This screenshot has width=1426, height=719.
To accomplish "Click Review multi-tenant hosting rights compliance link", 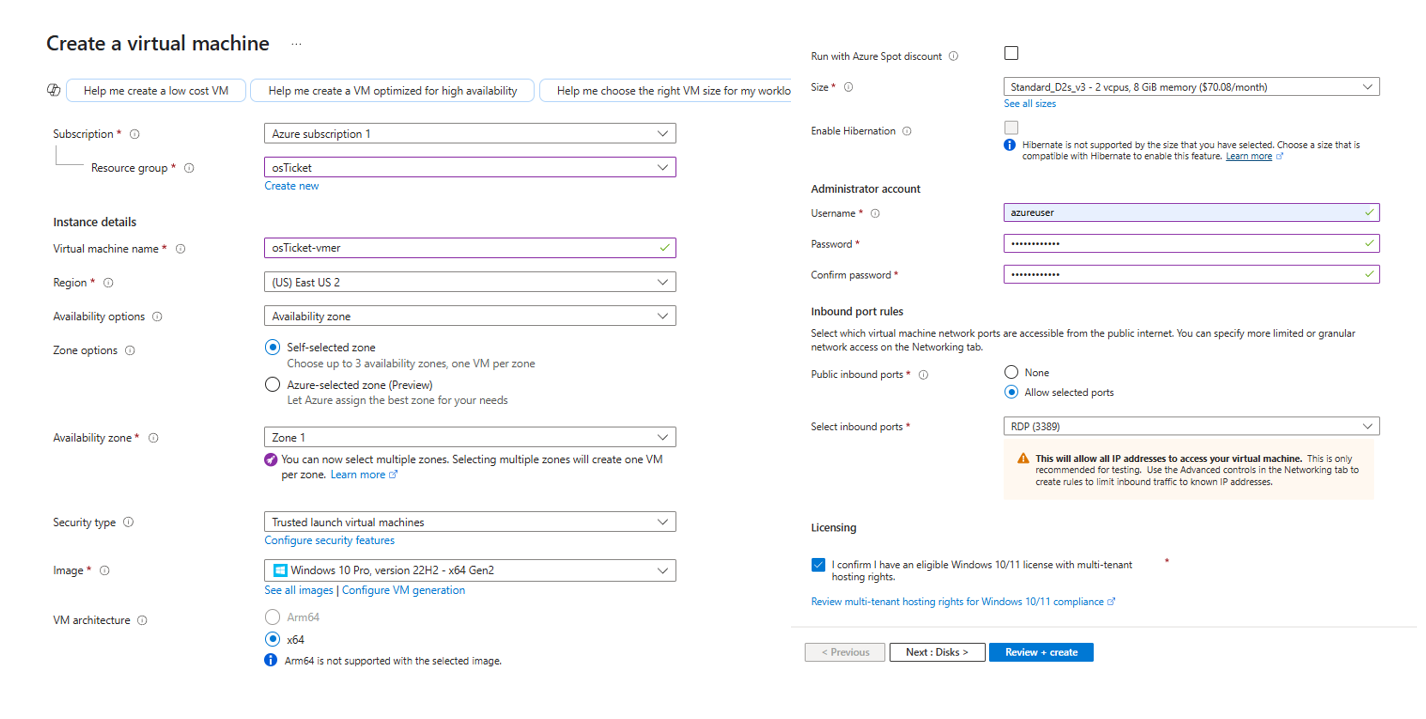I will click(x=963, y=602).
